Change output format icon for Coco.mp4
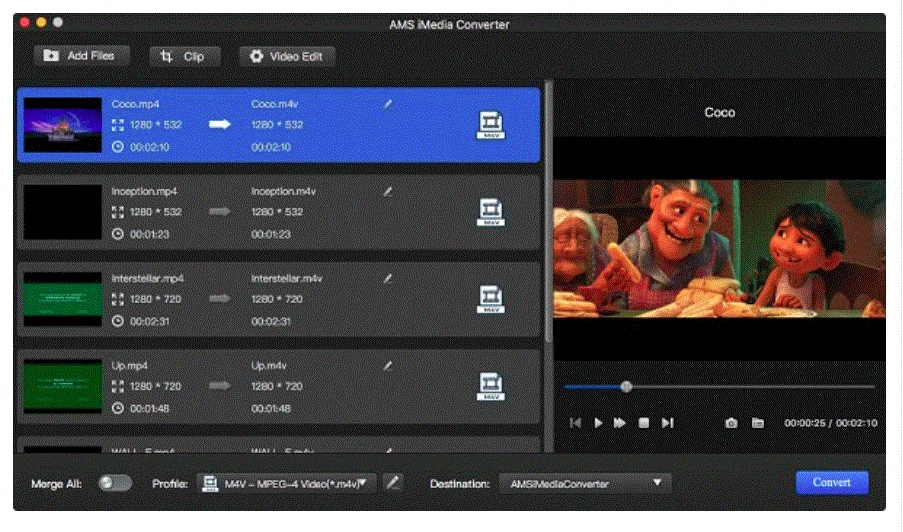903x532 pixels. 491,125
